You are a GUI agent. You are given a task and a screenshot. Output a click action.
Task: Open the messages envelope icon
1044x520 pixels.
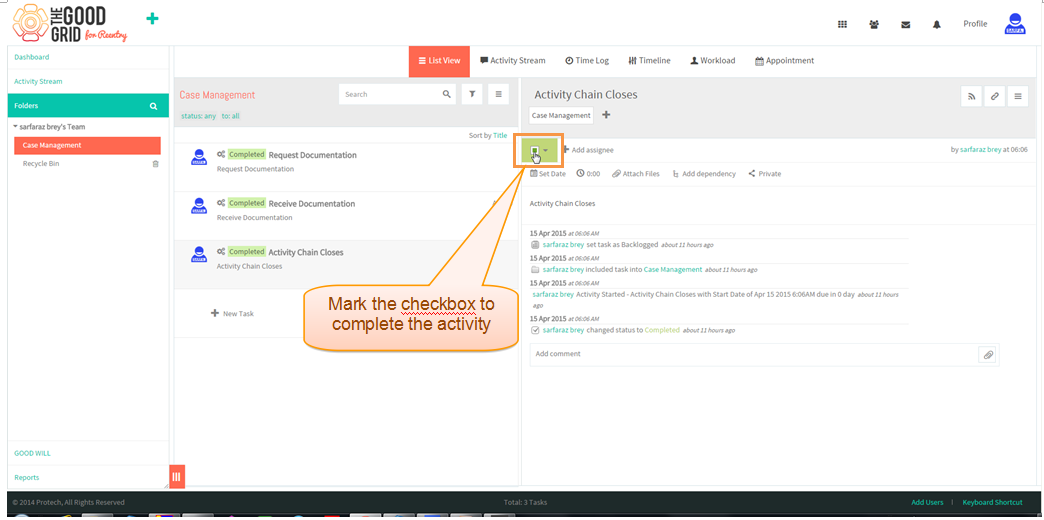point(906,25)
